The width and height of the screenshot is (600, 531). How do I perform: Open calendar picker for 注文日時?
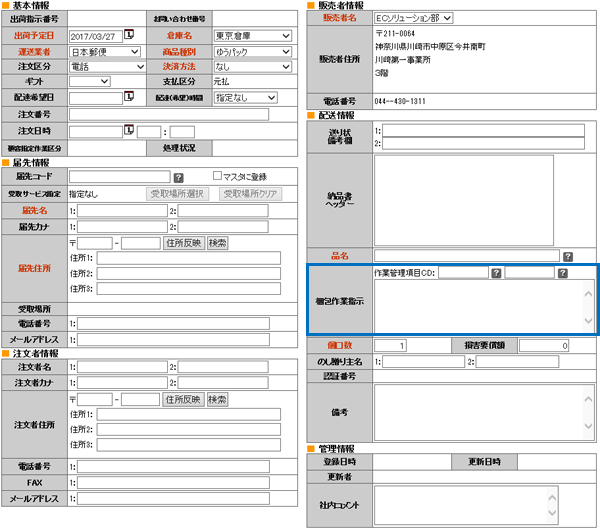click(129, 130)
